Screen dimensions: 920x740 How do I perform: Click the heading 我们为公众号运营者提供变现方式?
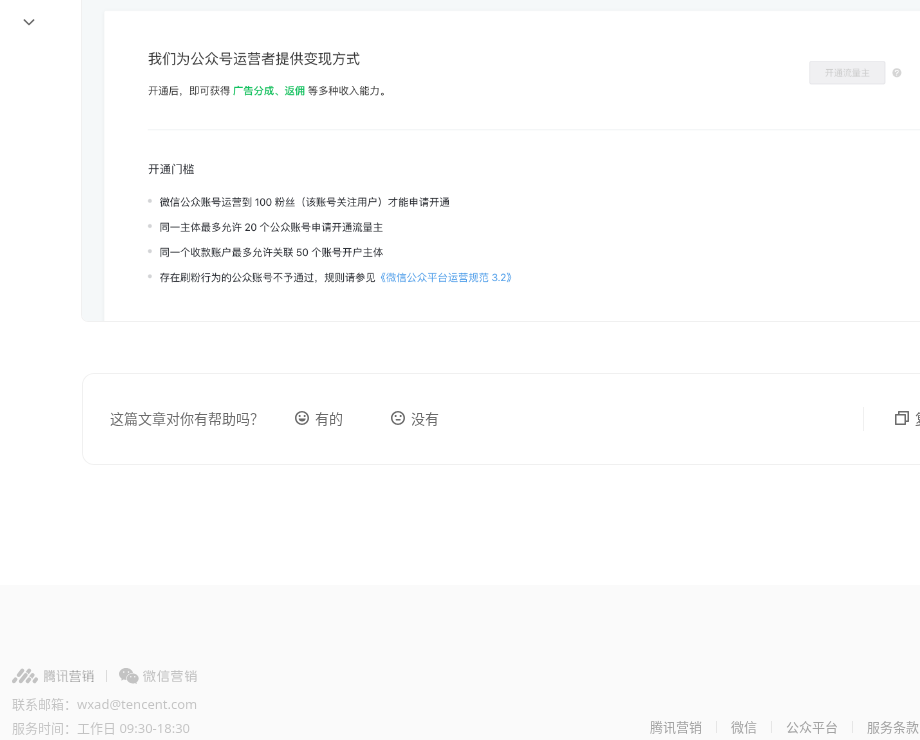[x=253, y=59]
